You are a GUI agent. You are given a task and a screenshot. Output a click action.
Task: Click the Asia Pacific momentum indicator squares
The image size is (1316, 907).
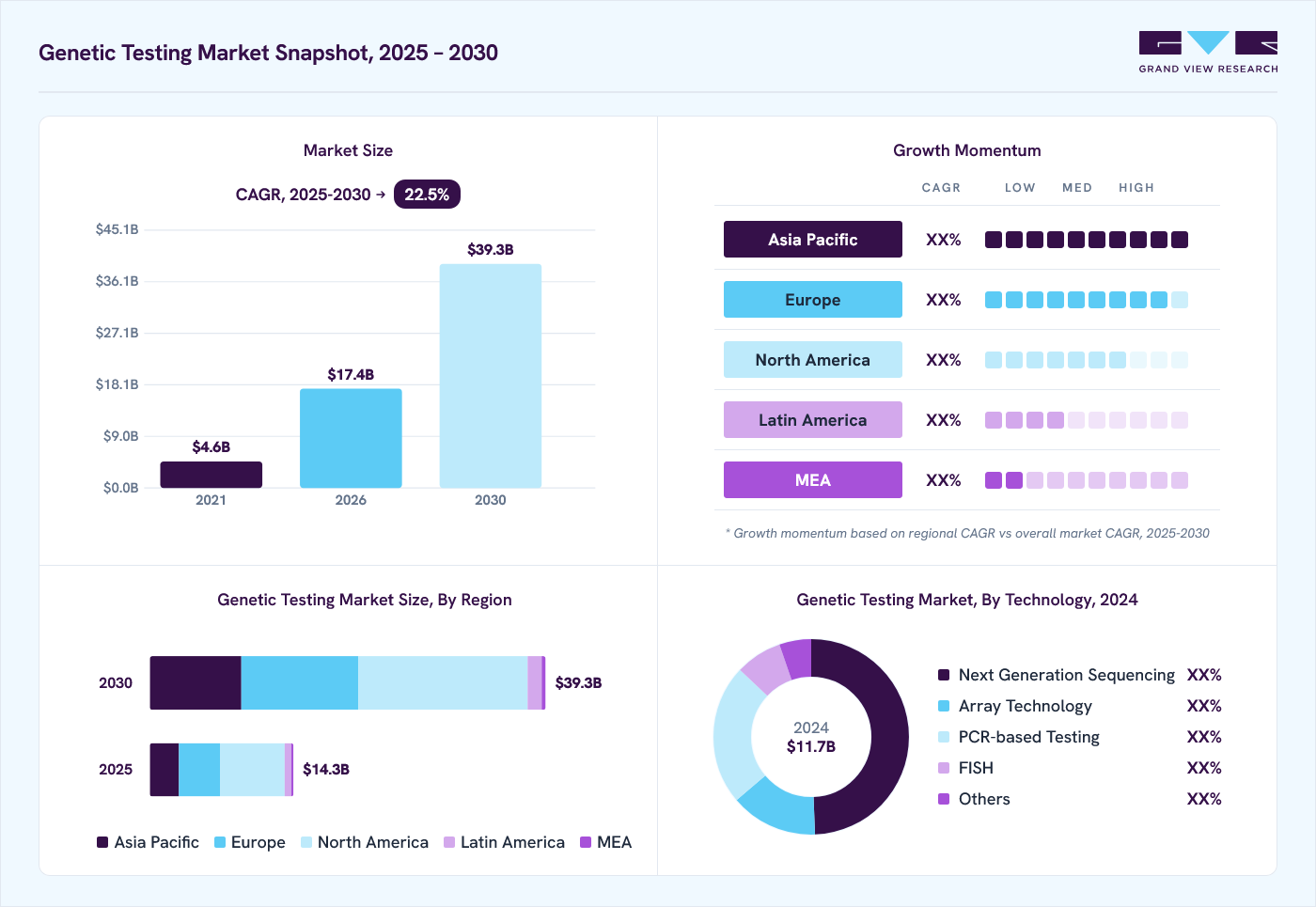point(1087,240)
